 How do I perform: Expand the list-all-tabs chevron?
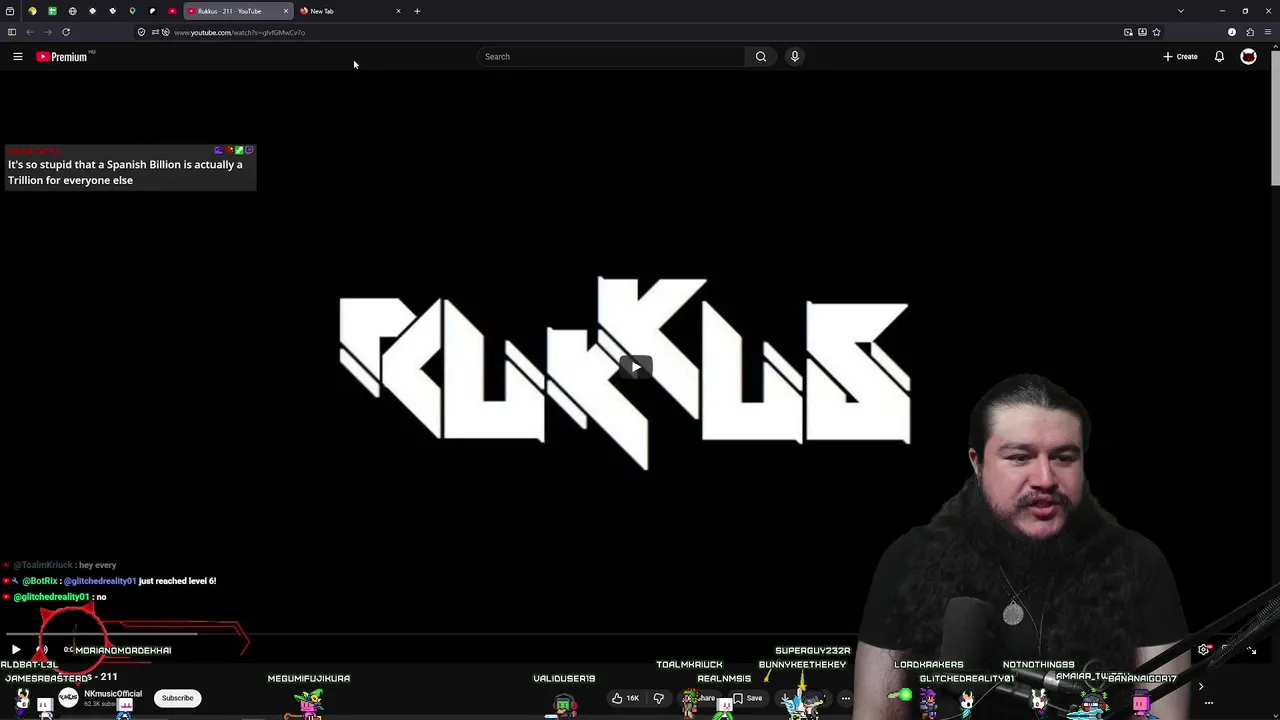[1181, 11]
